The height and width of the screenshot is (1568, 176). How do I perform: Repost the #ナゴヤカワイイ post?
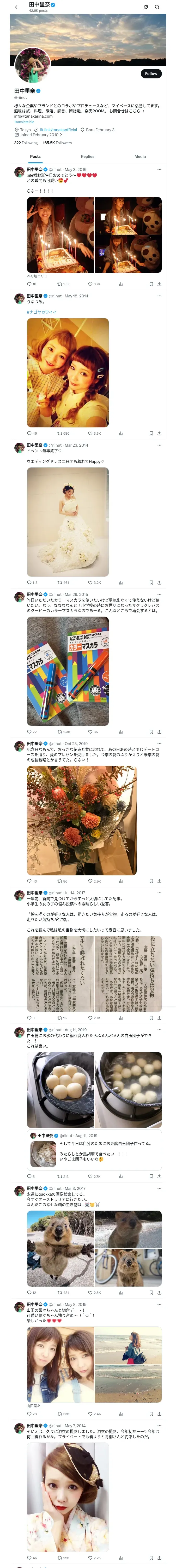pos(63,433)
